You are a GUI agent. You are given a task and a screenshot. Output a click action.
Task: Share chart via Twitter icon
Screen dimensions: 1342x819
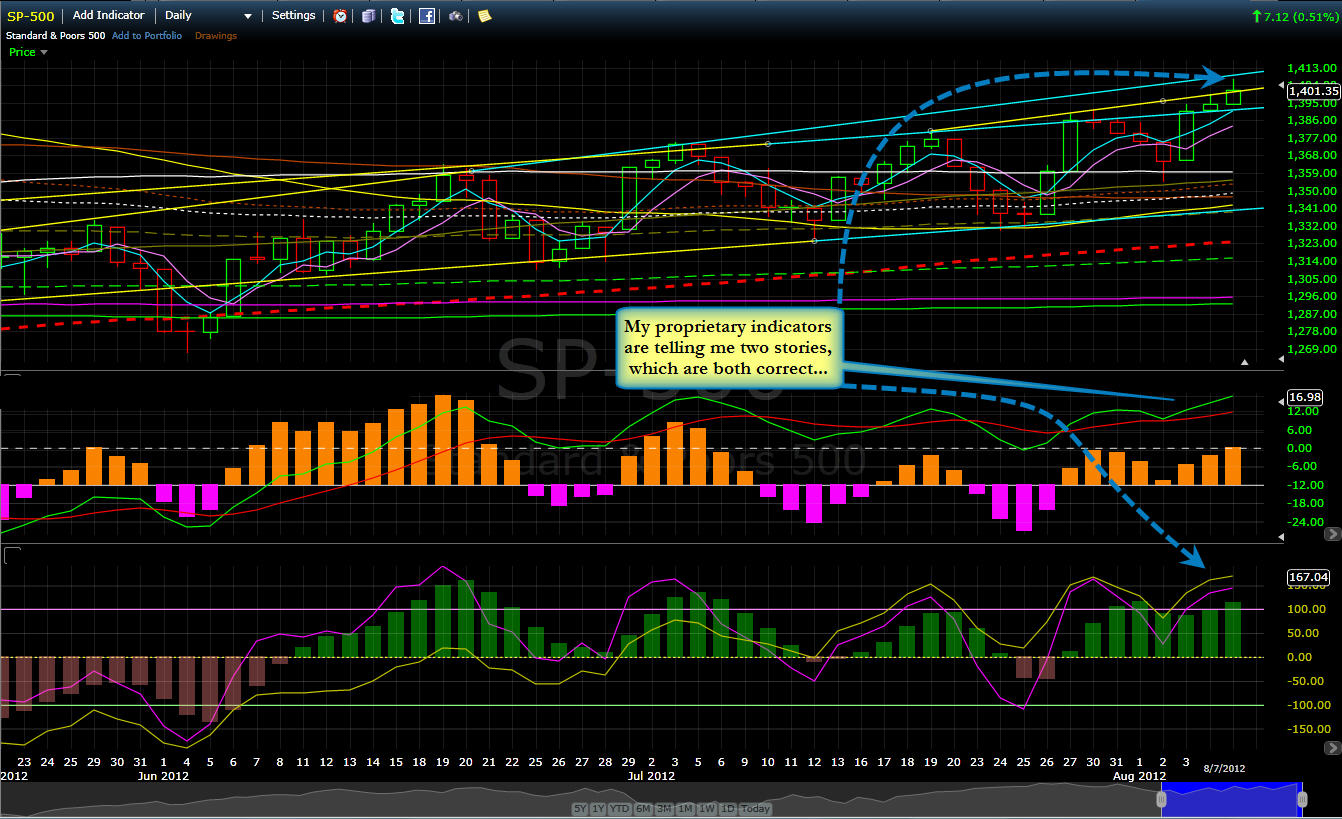click(397, 16)
